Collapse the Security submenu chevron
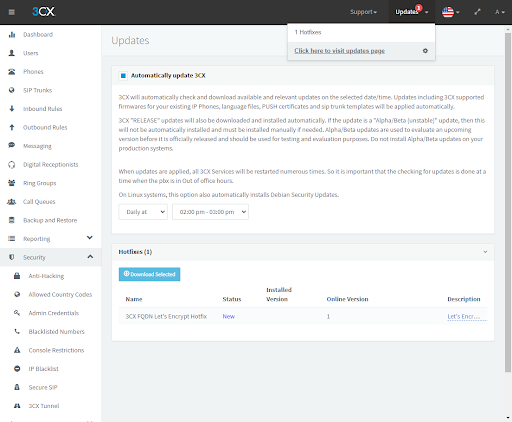The image size is (512, 422). (x=90, y=257)
